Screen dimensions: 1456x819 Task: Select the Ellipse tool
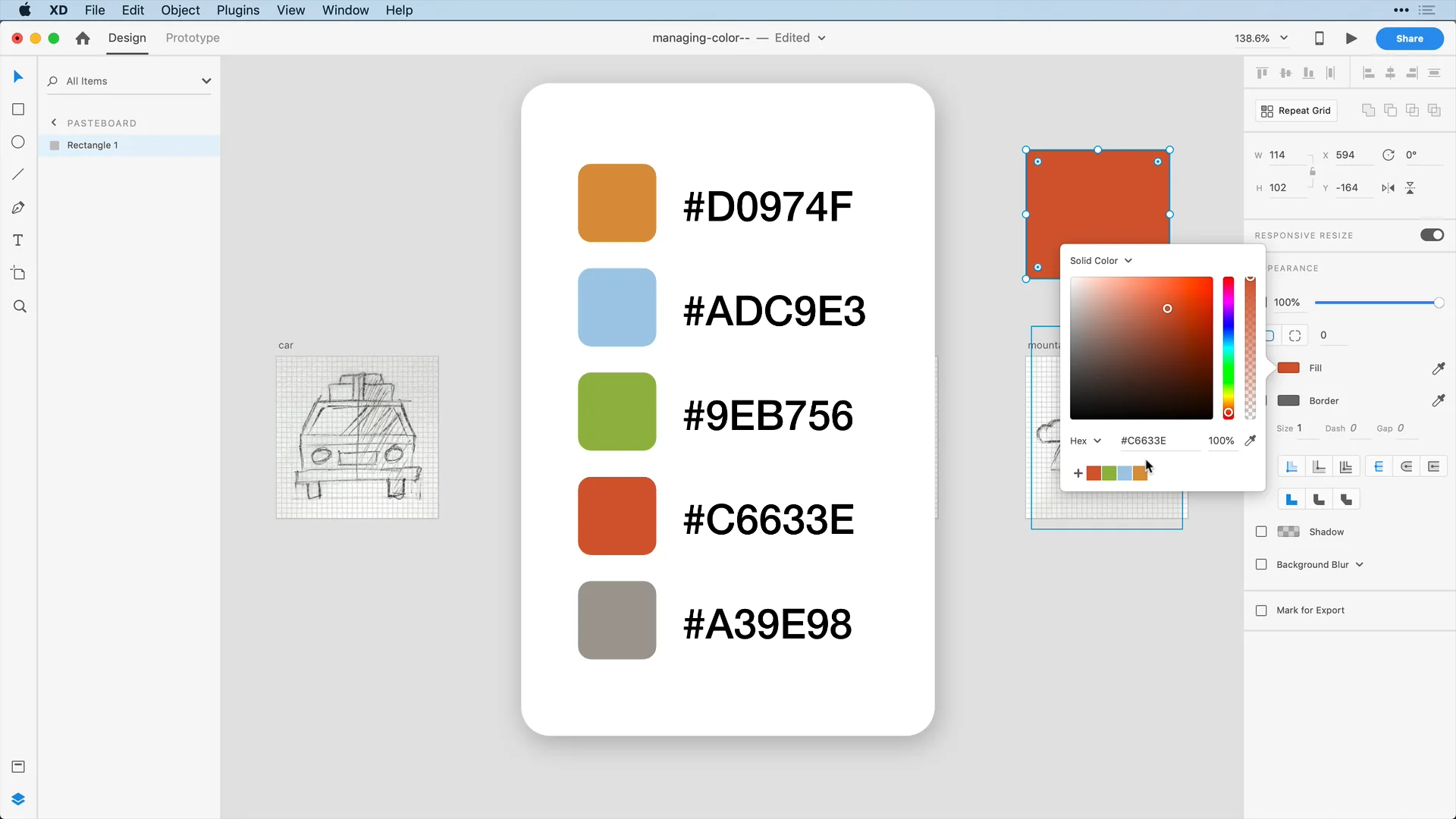(18, 142)
